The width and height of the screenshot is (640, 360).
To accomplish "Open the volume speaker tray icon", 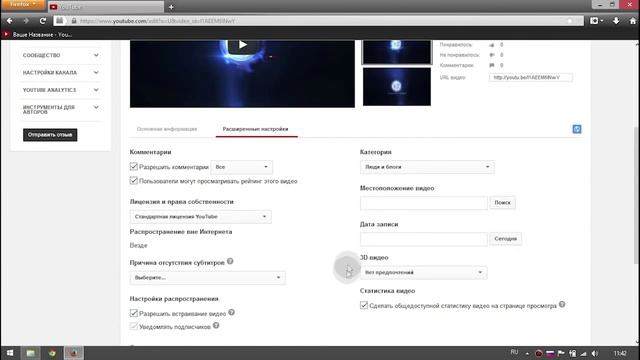I will pos(595,353).
